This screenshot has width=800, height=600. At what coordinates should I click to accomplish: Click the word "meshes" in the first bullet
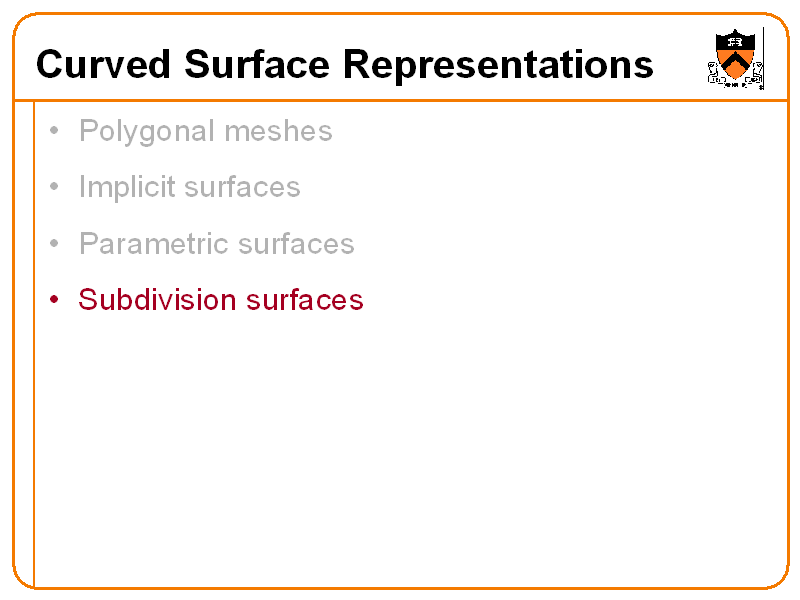(x=279, y=131)
